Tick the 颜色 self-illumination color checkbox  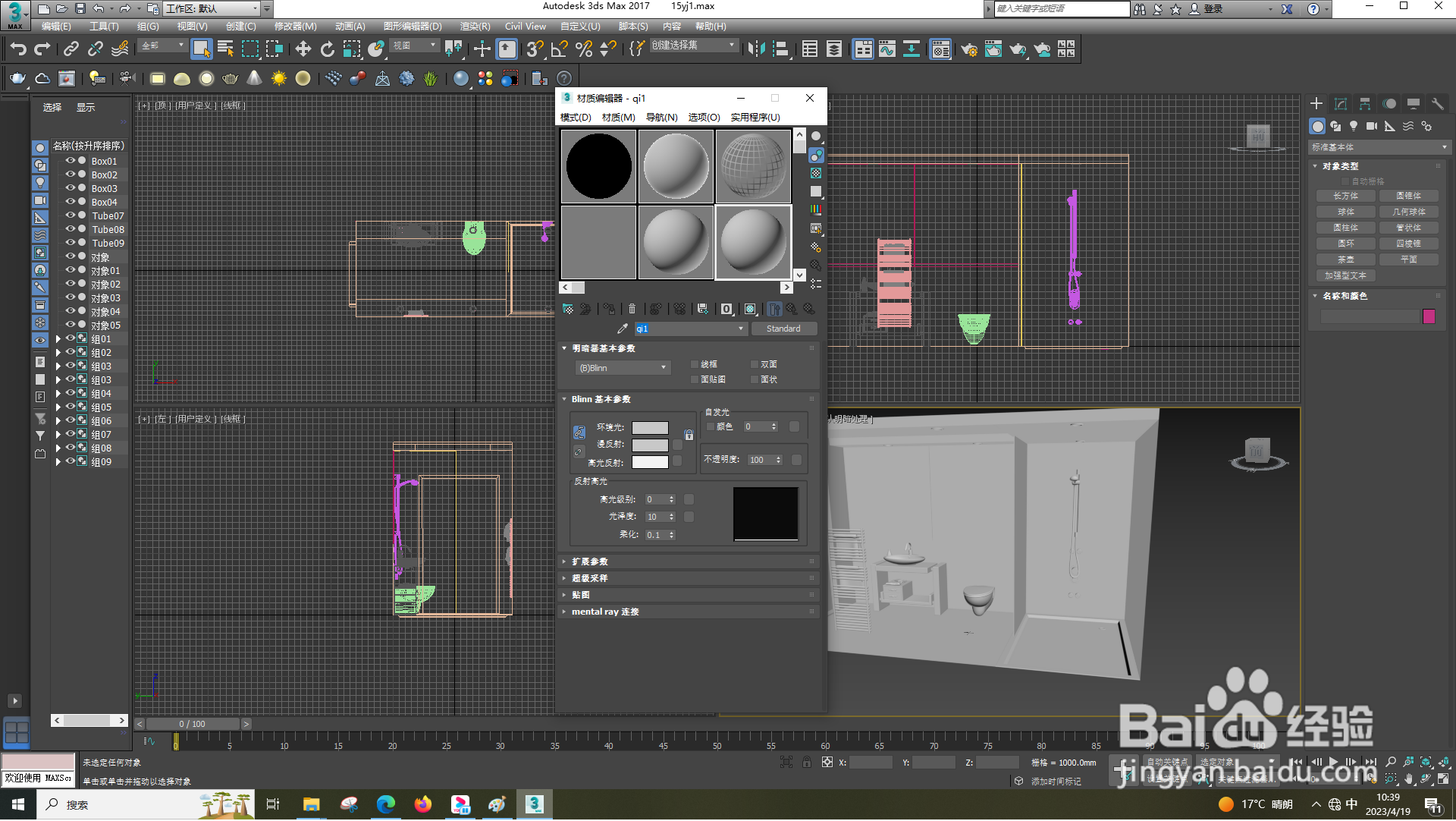click(711, 426)
